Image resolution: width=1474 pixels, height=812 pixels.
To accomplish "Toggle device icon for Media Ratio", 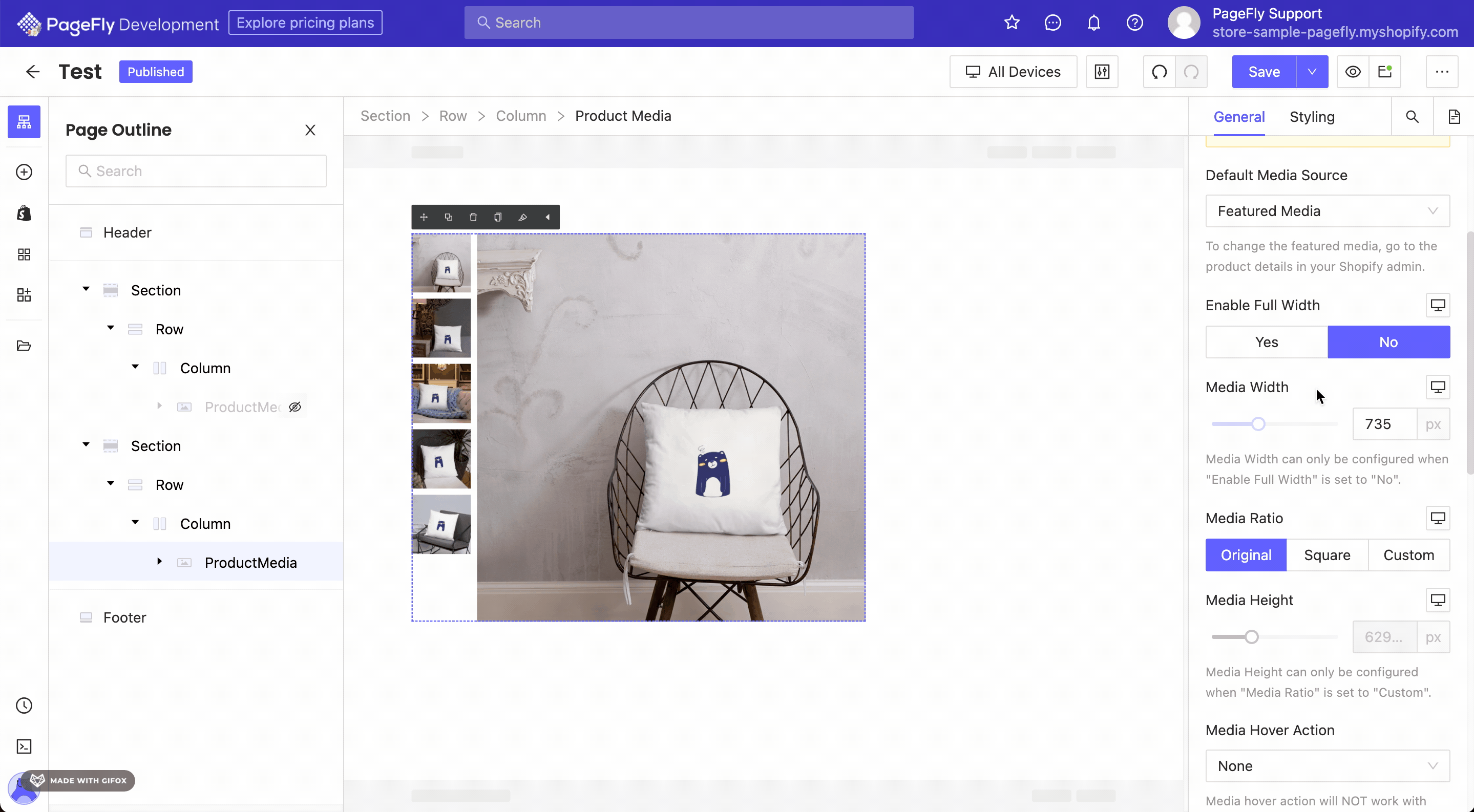I will click(1438, 518).
